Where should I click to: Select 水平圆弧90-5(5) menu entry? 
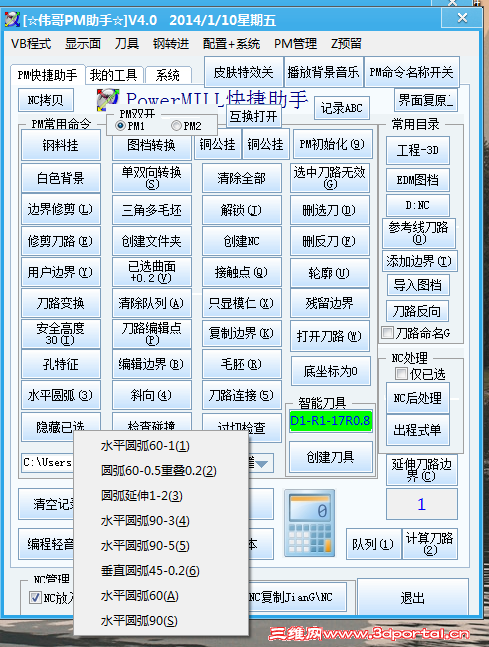(x=145, y=546)
